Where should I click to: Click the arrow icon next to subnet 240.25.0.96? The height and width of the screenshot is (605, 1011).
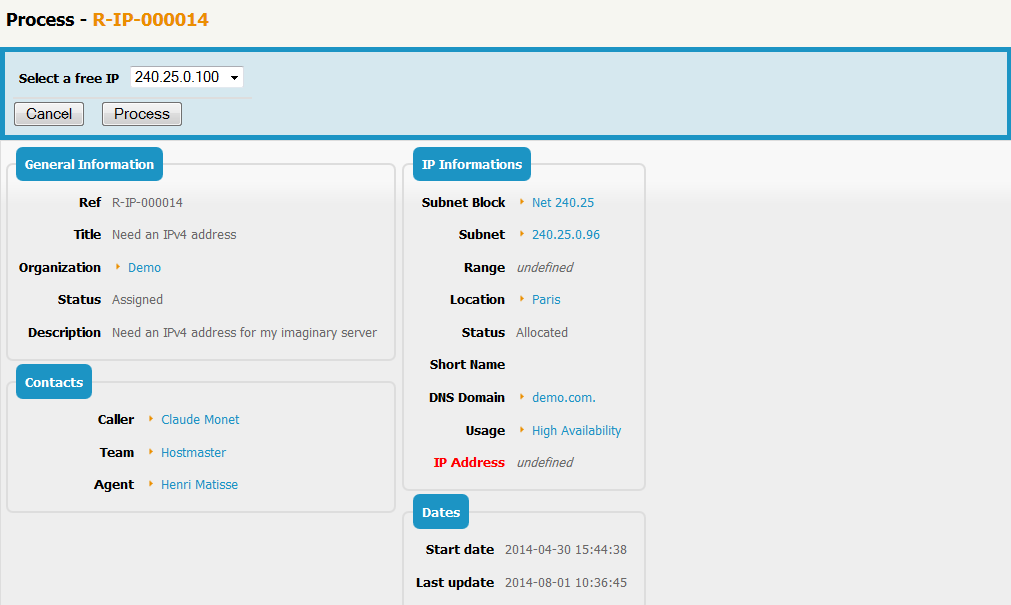coord(522,234)
